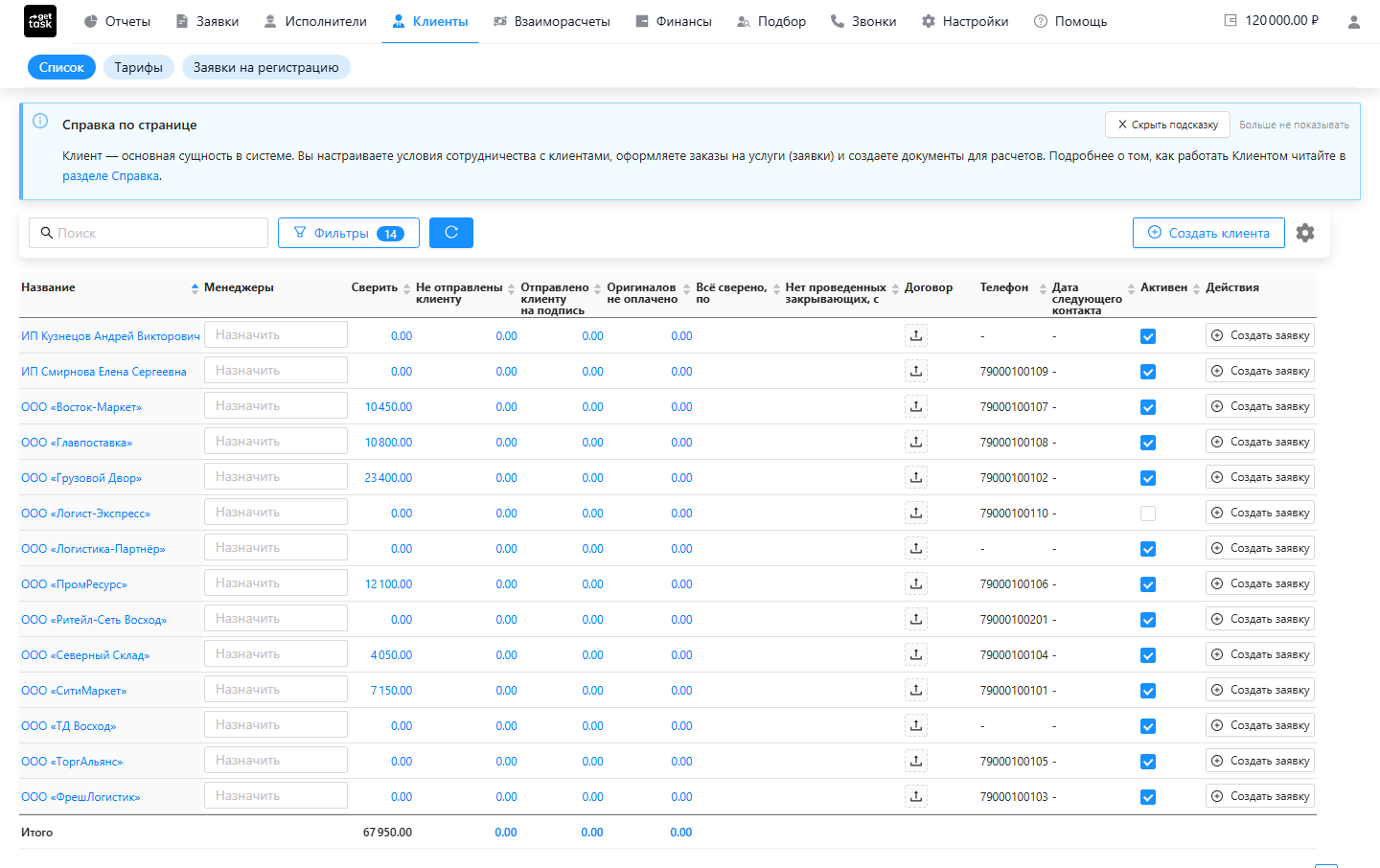The height and width of the screenshot is (868, 1380).
Task: Open table settings gear icon
Action: click(x=1305, y=233)
